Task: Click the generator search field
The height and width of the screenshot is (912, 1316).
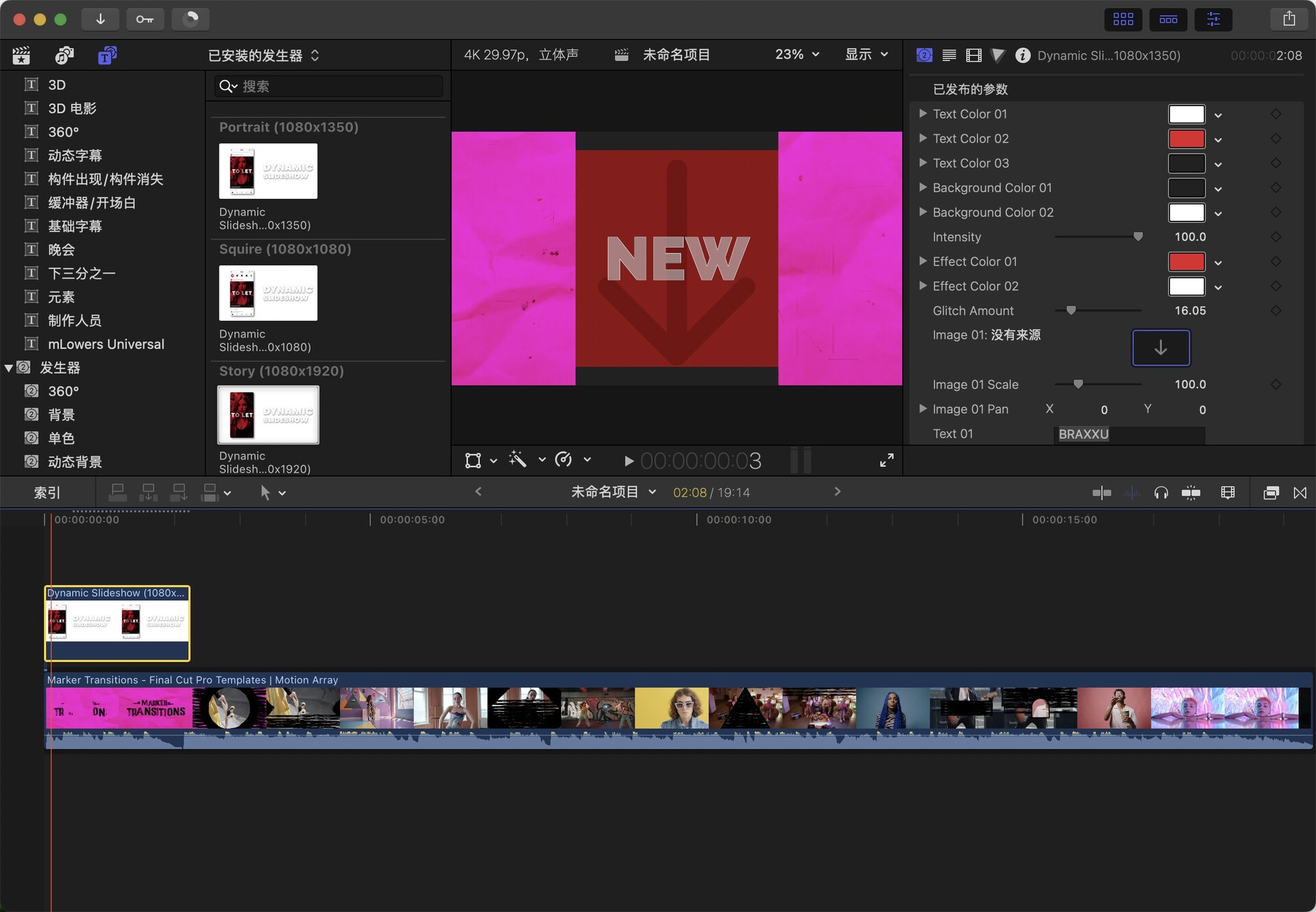Action: [328, 86]
